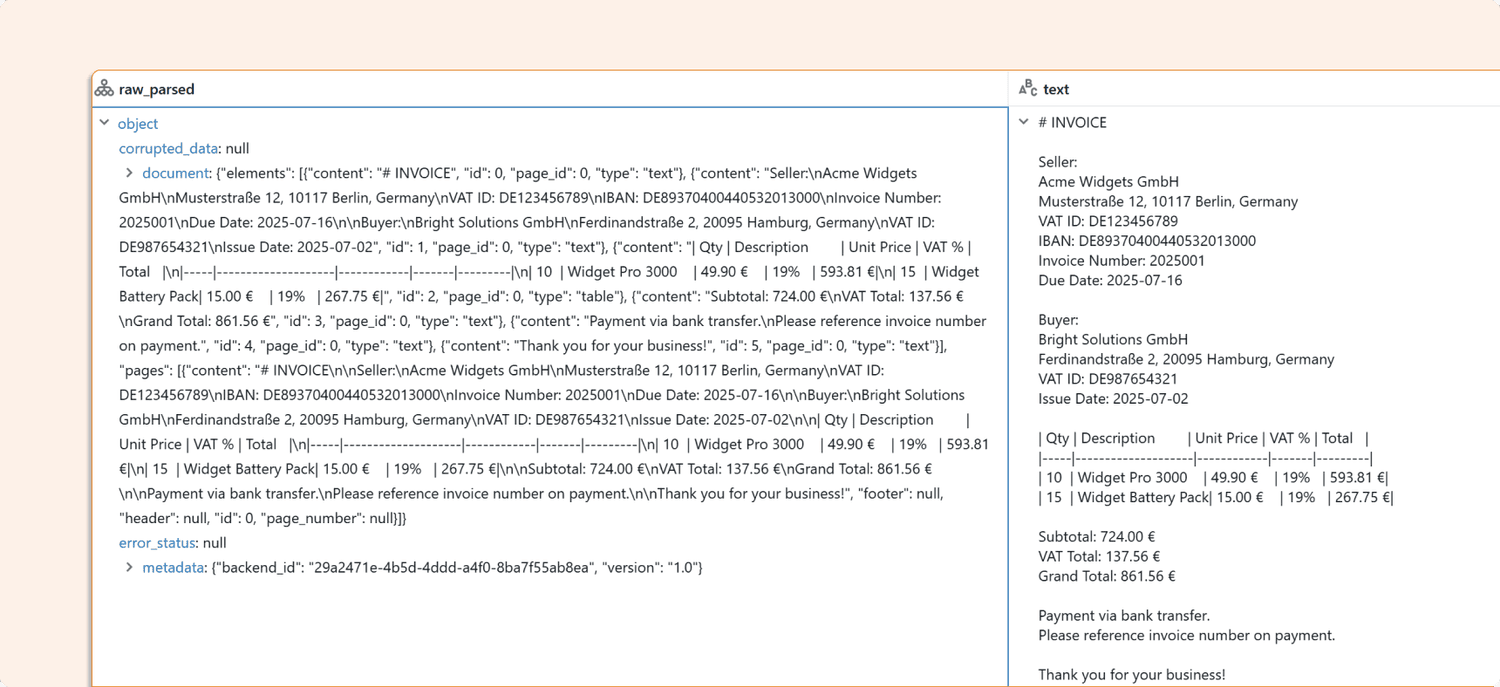Select the raw_parsed column header
Viewport: 1500px width, 687px height.
(157, 88)
